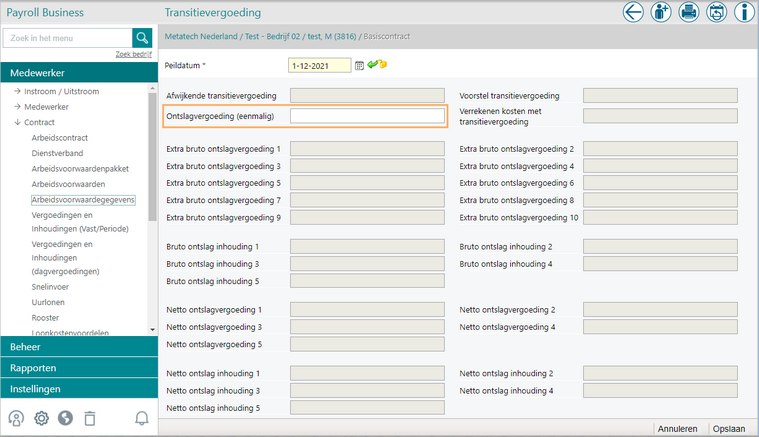Image resolution: width=759 pixels, height=437 pixels.
Task: Click the search magnifier button
Action: pos(143,37)
